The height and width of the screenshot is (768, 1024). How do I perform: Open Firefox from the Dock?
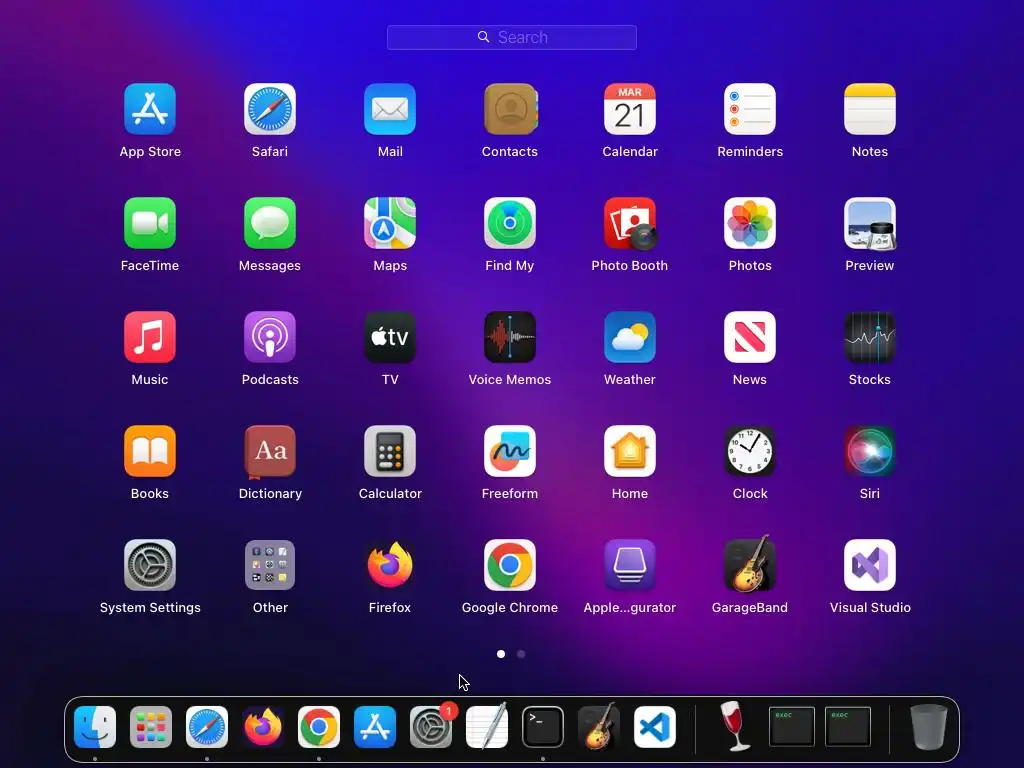263,727
